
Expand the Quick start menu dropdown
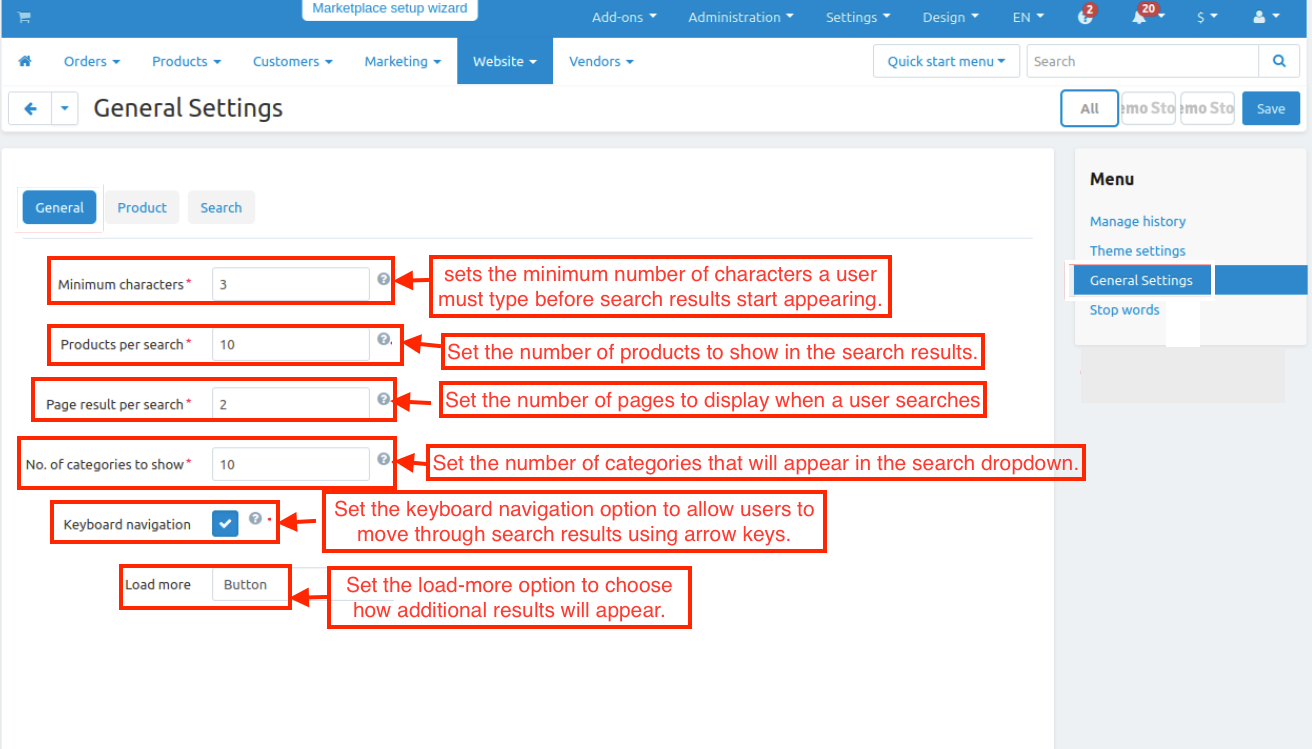pos(946,61)
